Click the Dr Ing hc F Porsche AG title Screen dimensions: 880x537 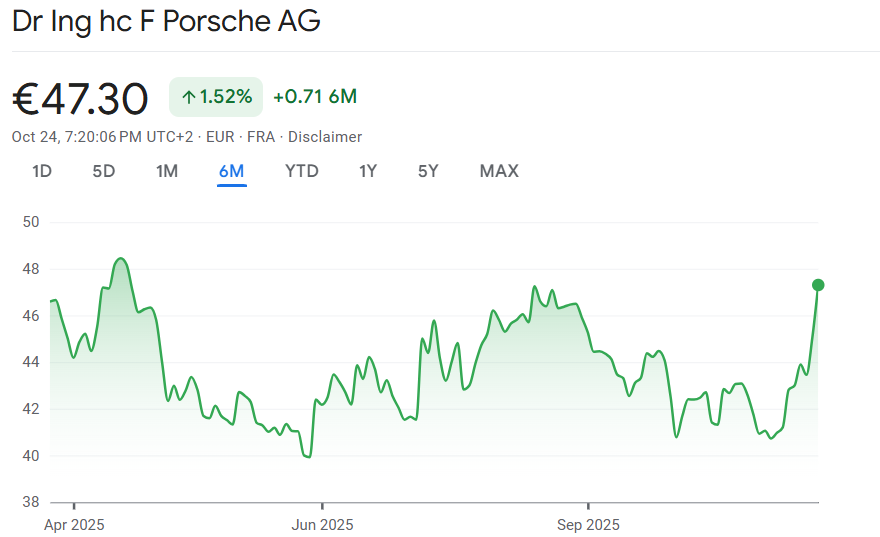coord(166,22)
